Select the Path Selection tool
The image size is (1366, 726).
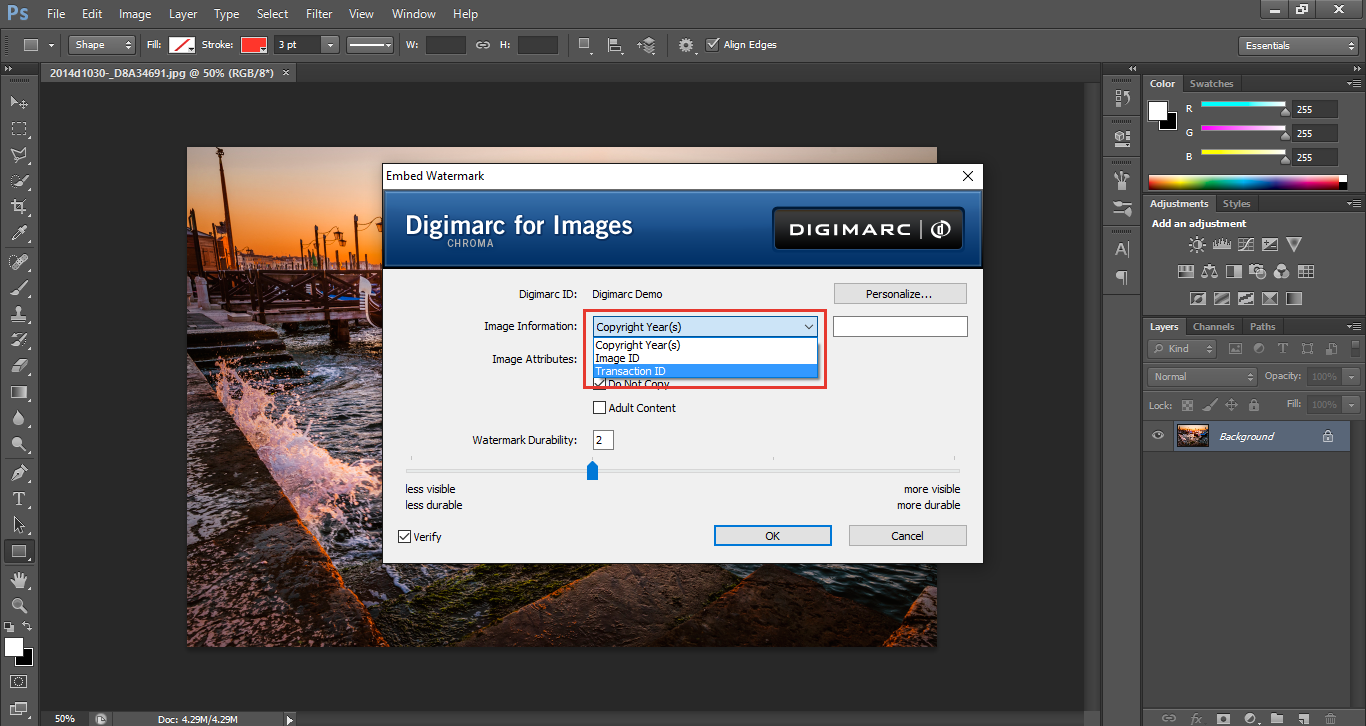[x=19, y=524]
